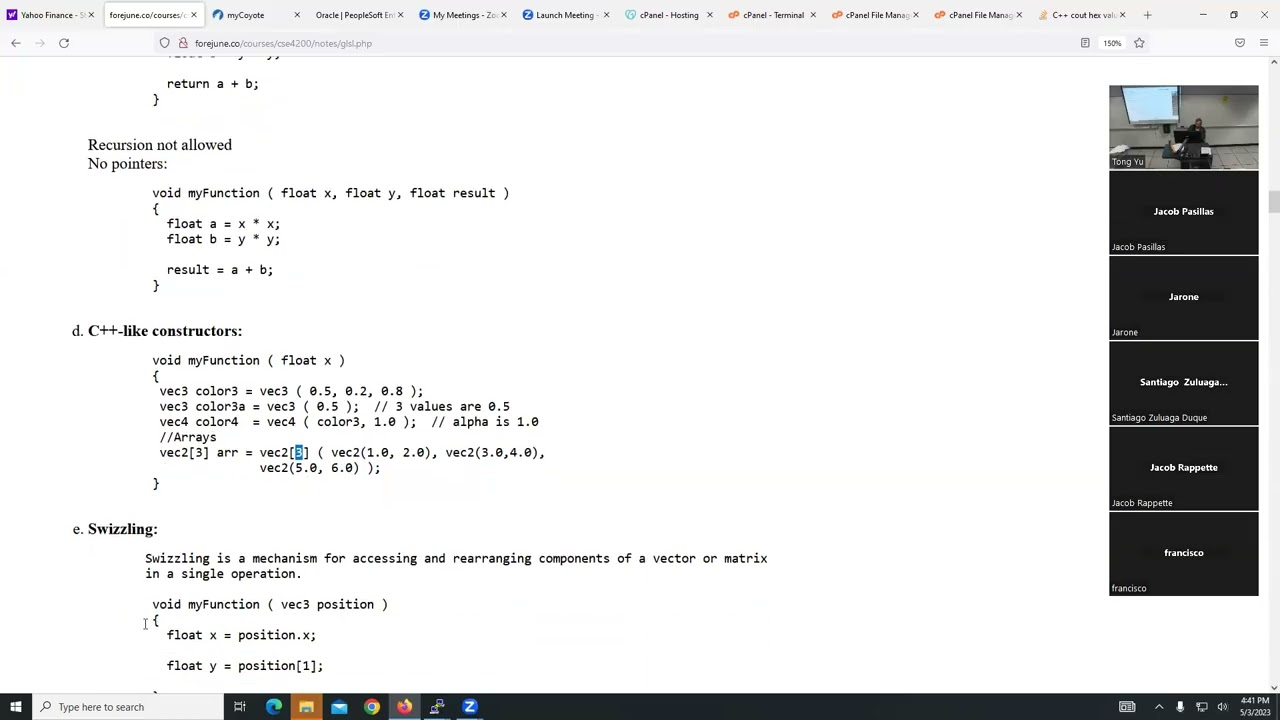Screen dimensions: 1280x720
Task: Switch to the Yahoo Finance tab
Action: click(48, 15)
